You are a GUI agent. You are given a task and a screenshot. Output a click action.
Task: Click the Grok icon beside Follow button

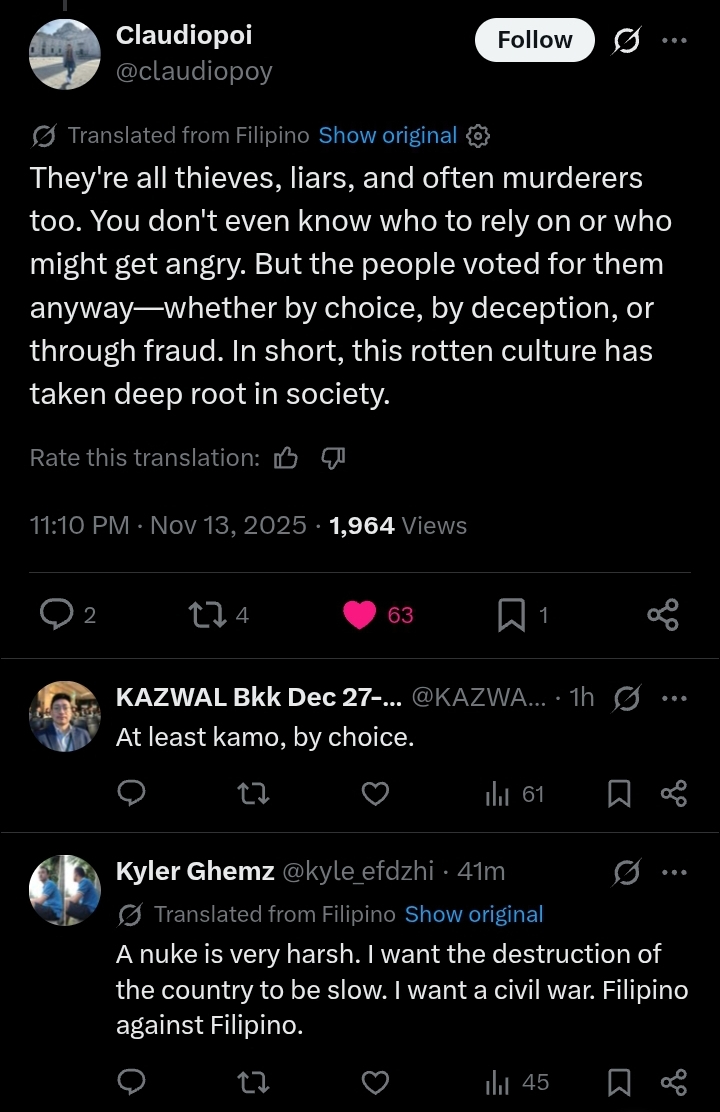pyautogui.click(x=627, y=41)
